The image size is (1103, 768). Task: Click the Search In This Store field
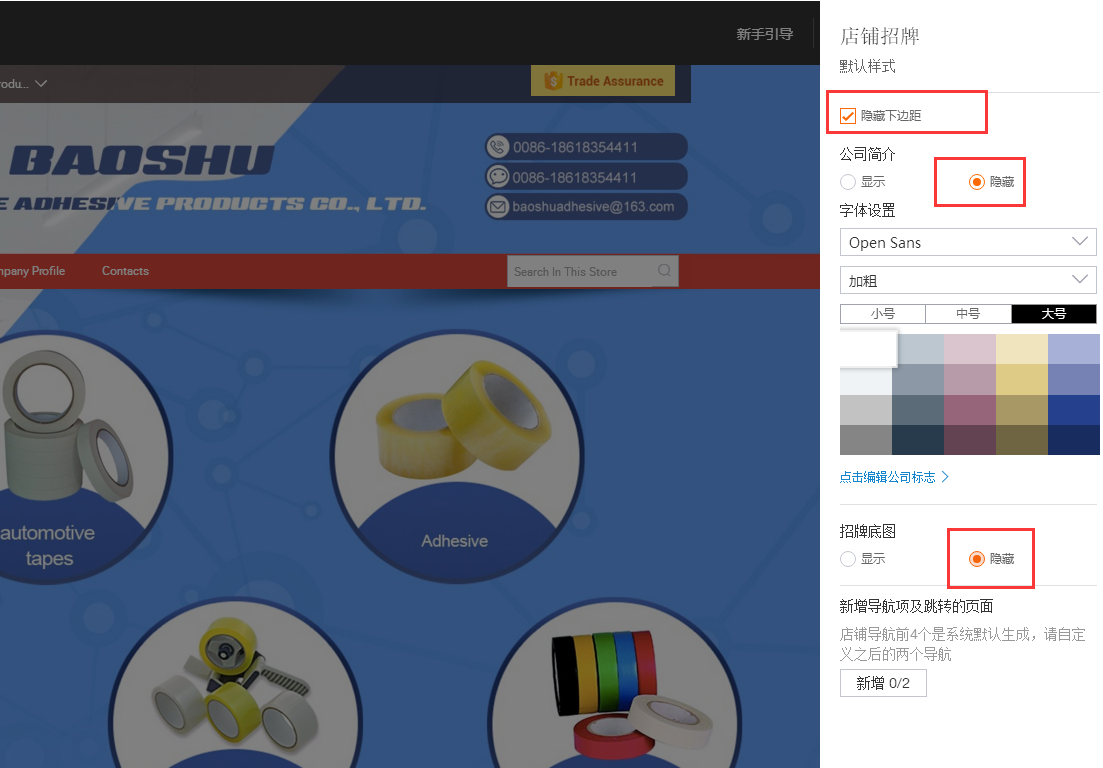coord(592,271)
